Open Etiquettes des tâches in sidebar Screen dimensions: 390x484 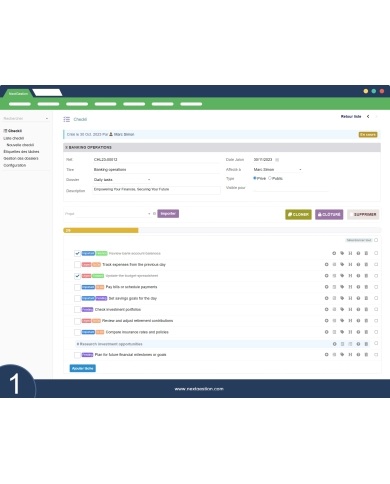point(21,151)
